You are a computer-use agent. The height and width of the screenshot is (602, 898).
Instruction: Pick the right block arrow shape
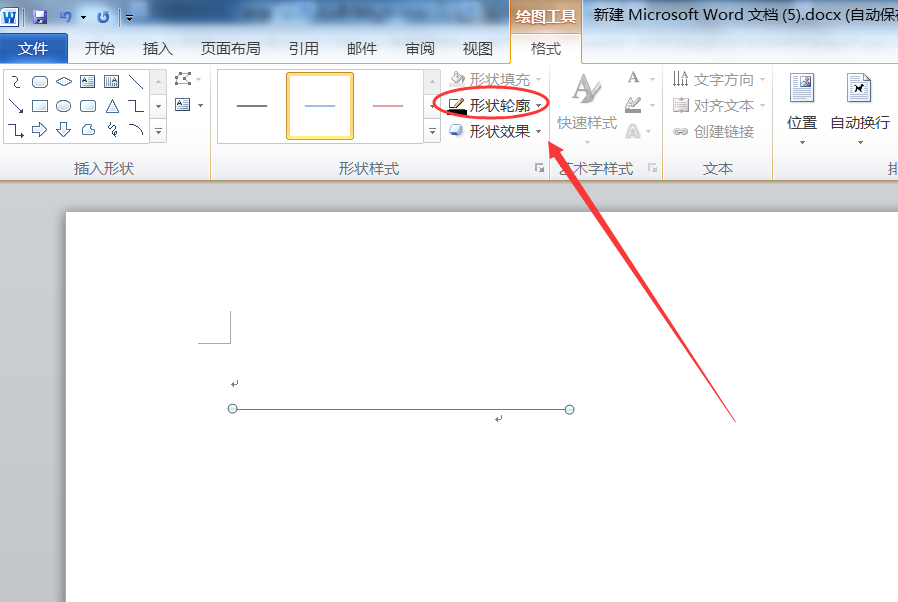pos(40,129)
